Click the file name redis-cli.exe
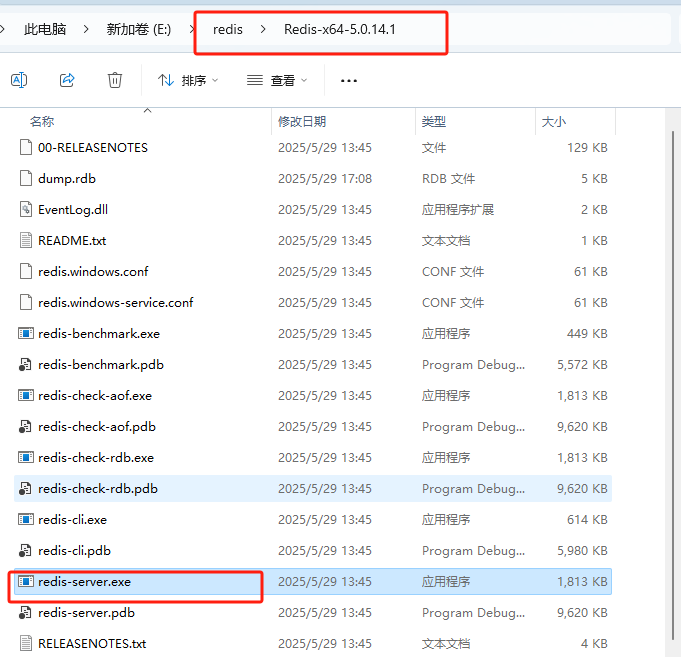The image size is (681, 657). coord(73,520)
